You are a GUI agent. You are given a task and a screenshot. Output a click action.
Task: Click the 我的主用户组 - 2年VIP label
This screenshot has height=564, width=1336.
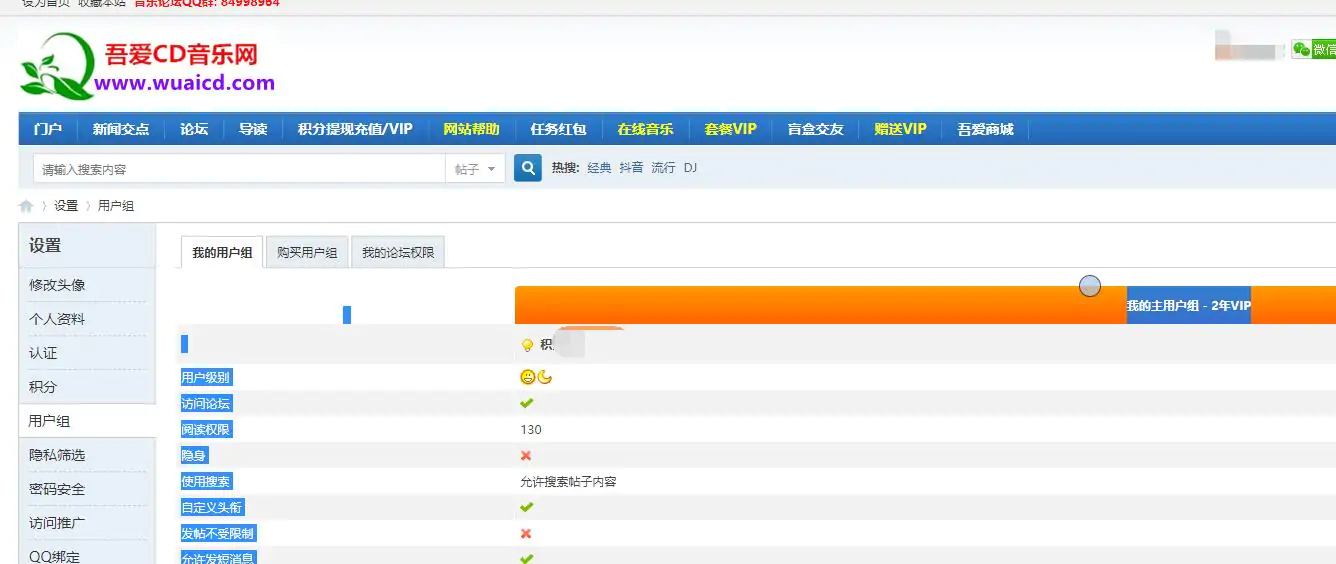tap(1188, 305)
